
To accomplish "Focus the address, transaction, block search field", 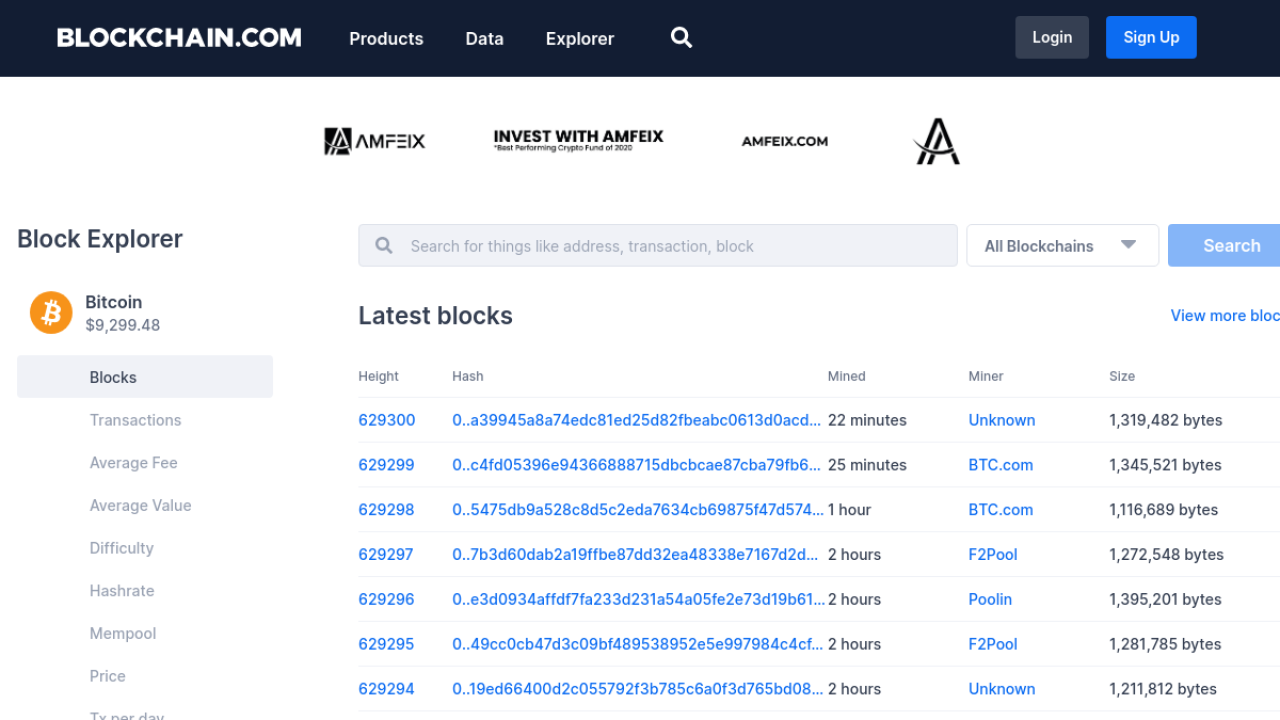I will pos(658,246).
